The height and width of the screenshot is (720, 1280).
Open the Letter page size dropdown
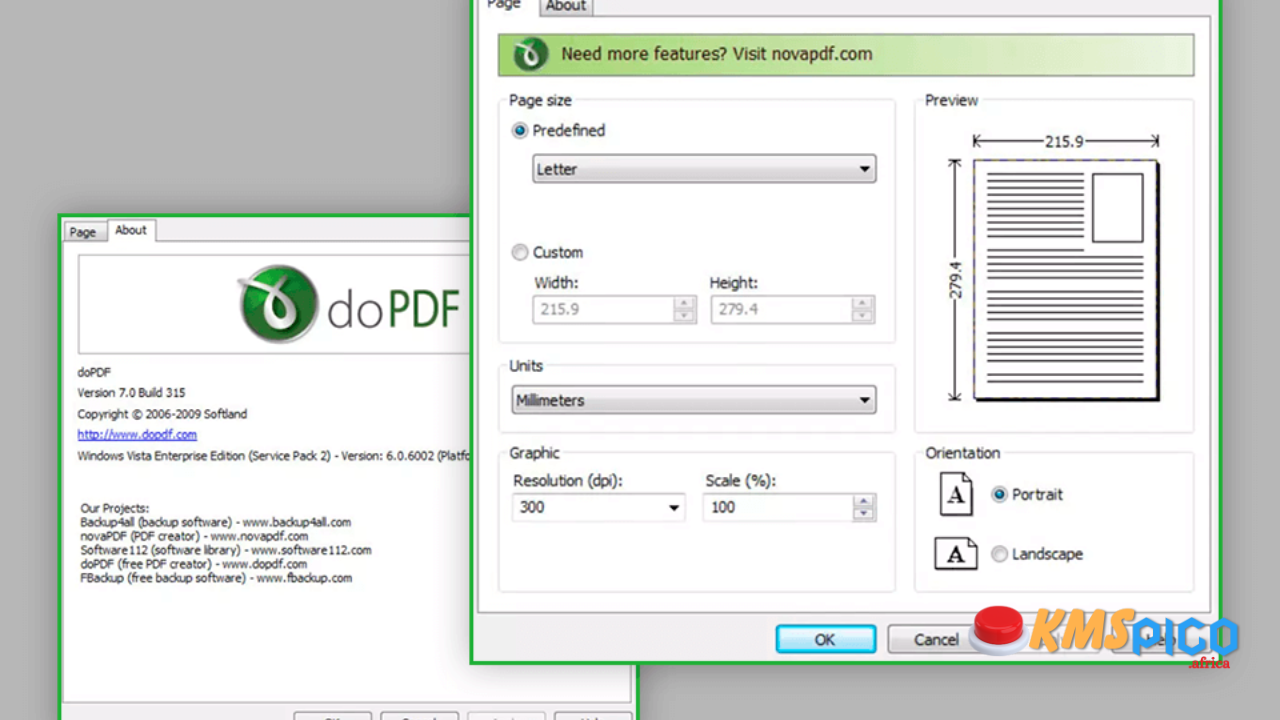(704, 169)
